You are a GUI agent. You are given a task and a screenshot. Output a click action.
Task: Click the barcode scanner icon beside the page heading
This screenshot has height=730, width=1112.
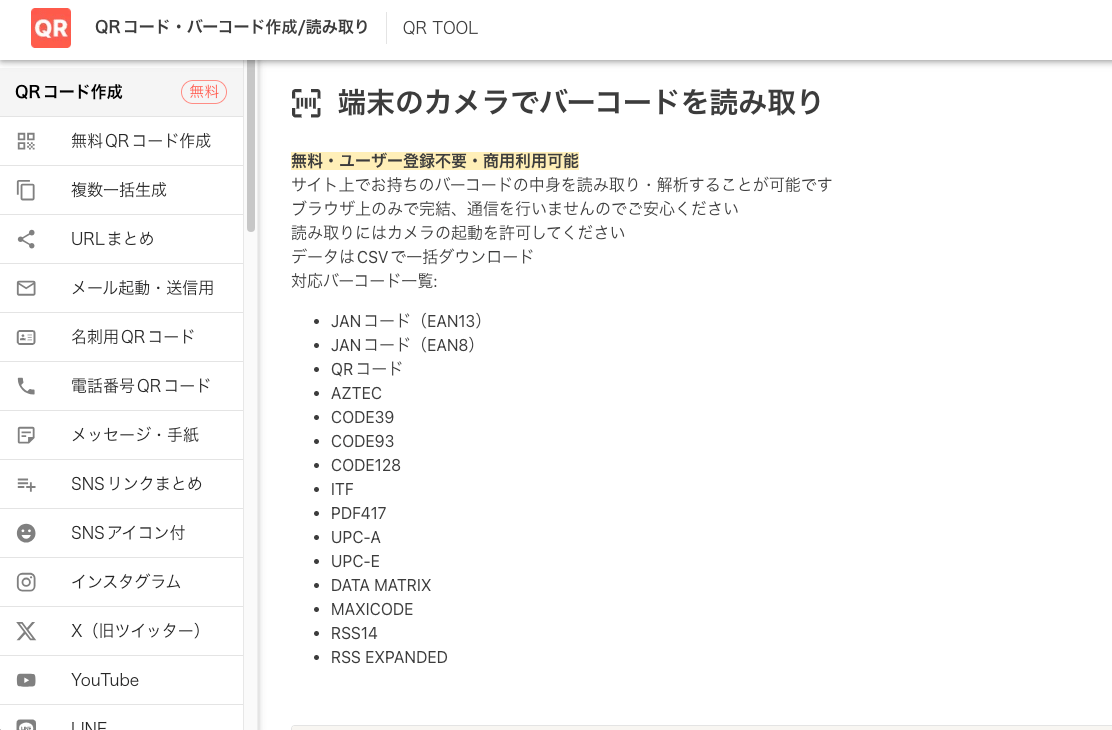pyautogui.click(x=305, y=102)
